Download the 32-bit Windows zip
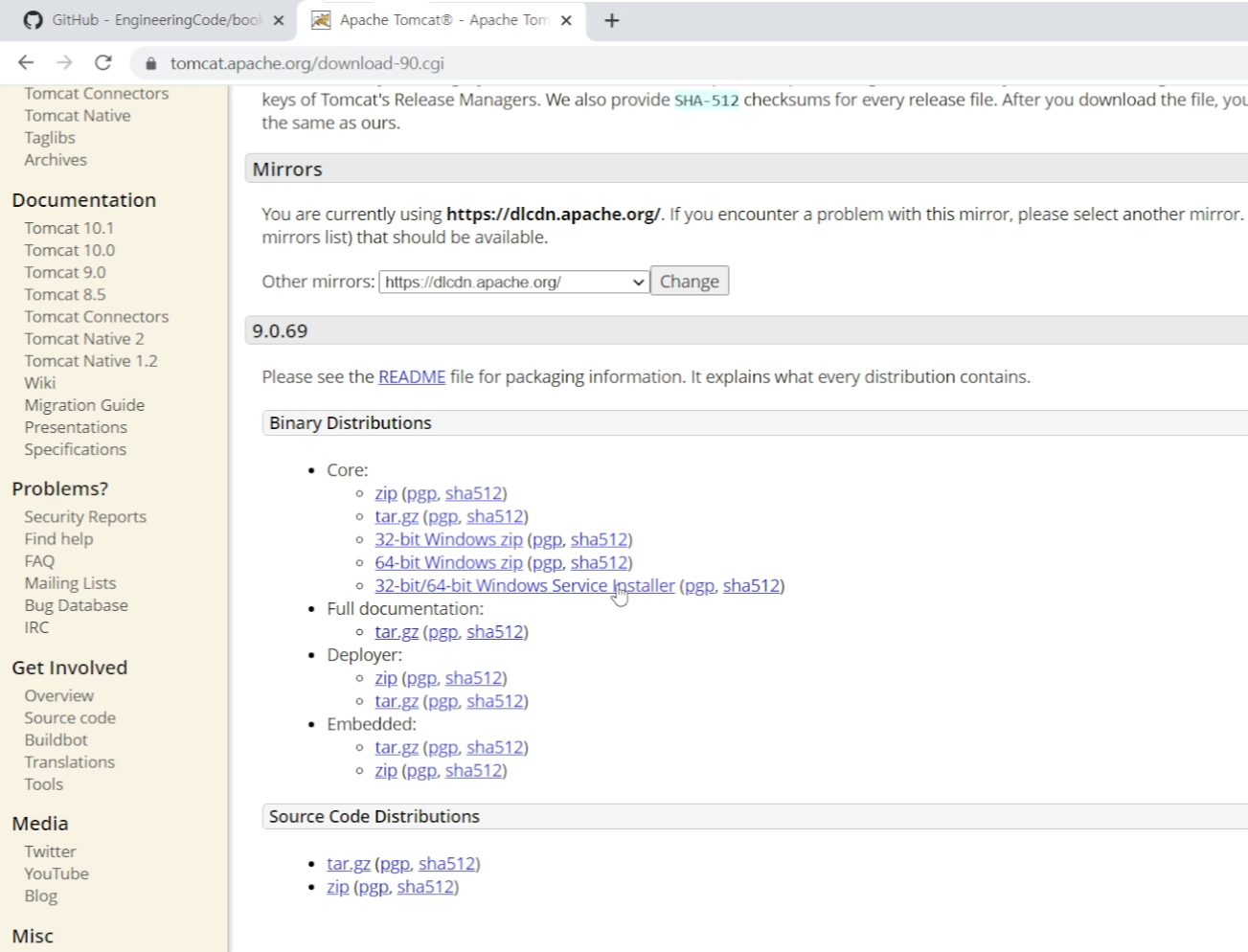Image resolution: width=1248 pixels, height=952 pixels. point(448,539)
